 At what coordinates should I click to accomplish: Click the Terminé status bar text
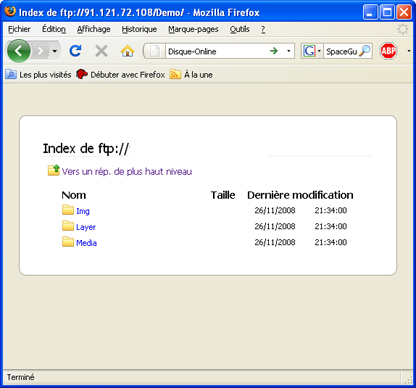point(21,377)
